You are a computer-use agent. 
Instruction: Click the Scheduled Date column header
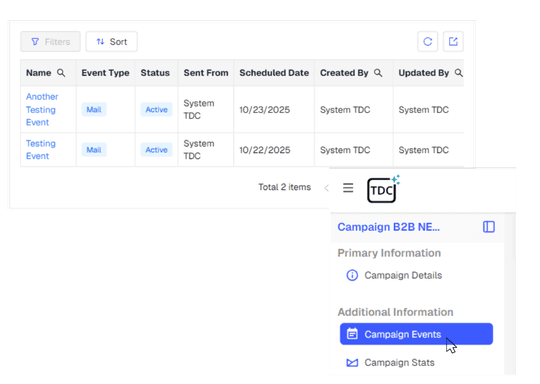274,73
